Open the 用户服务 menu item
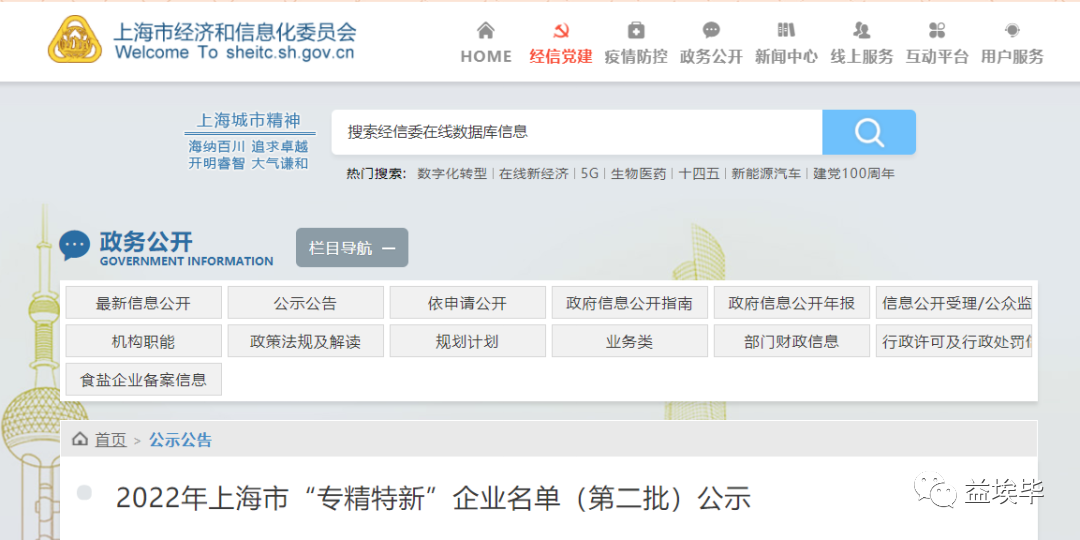The width and height of the screenshot is (1080, 540). click(1012, 56)
